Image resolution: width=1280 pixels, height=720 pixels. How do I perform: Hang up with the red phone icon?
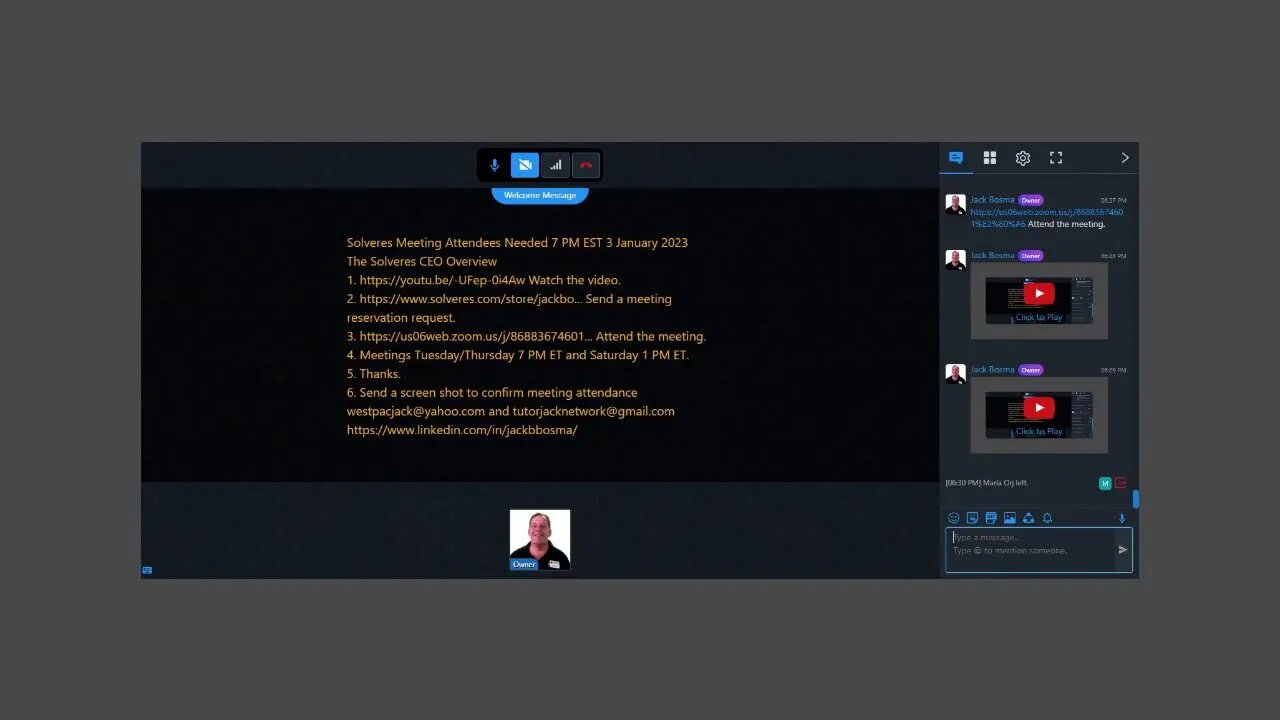click(x=586, y=165)
